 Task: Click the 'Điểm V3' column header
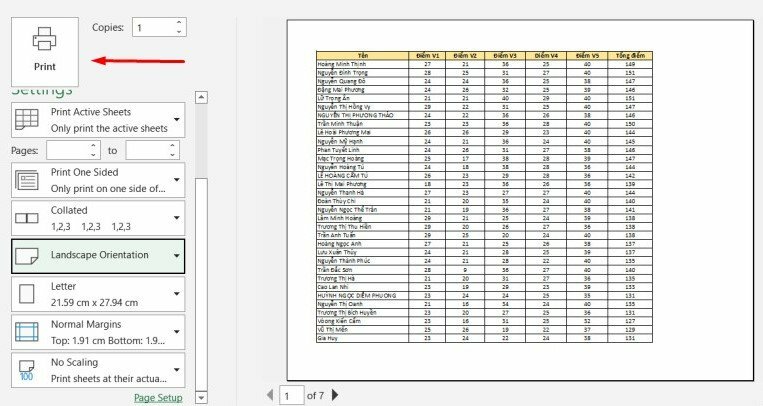pos(505,55)
